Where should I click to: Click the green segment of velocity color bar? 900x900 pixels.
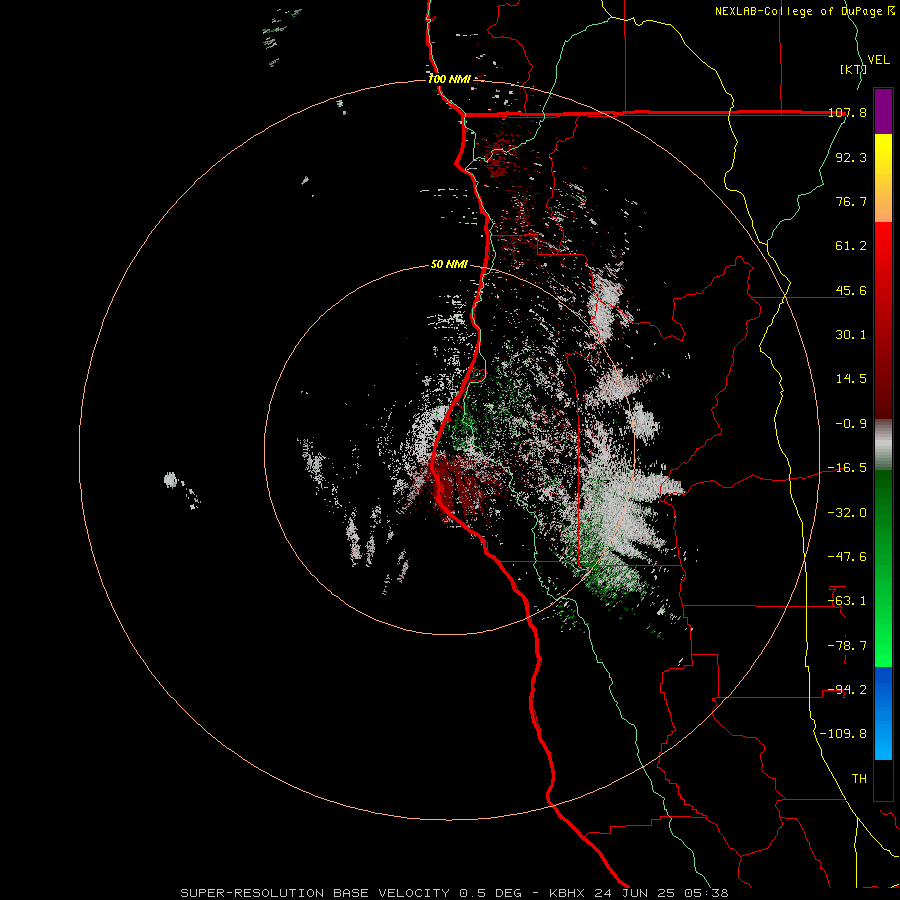[x=883, y=568]
